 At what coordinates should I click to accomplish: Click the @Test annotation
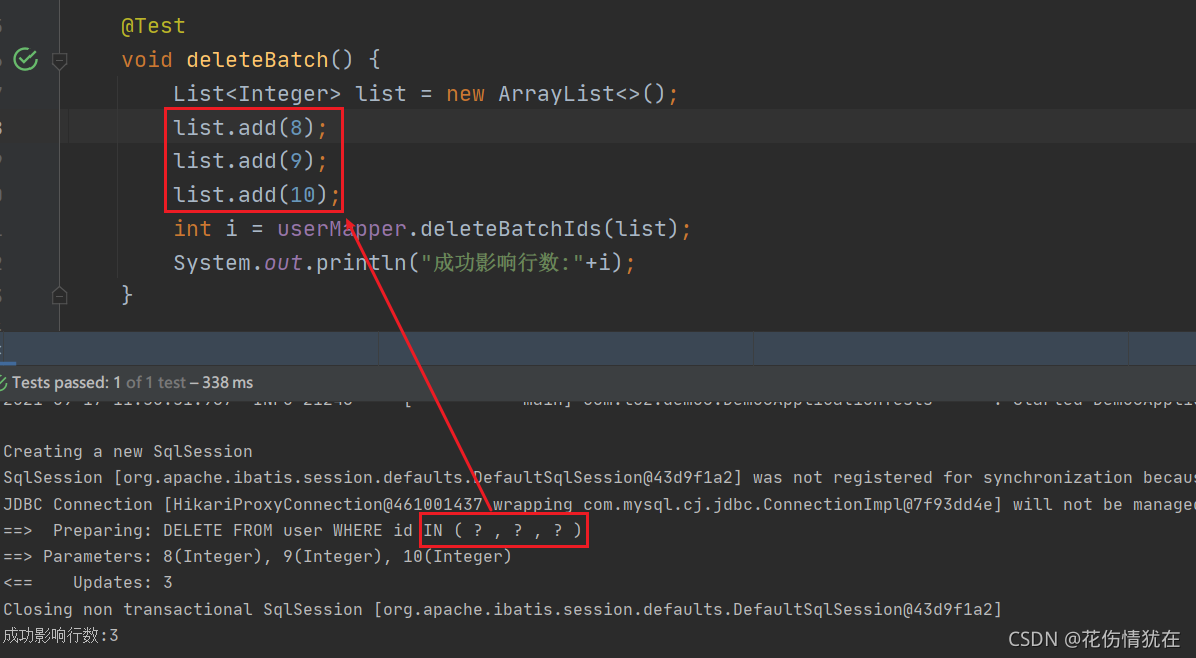(x=153, y=26)
